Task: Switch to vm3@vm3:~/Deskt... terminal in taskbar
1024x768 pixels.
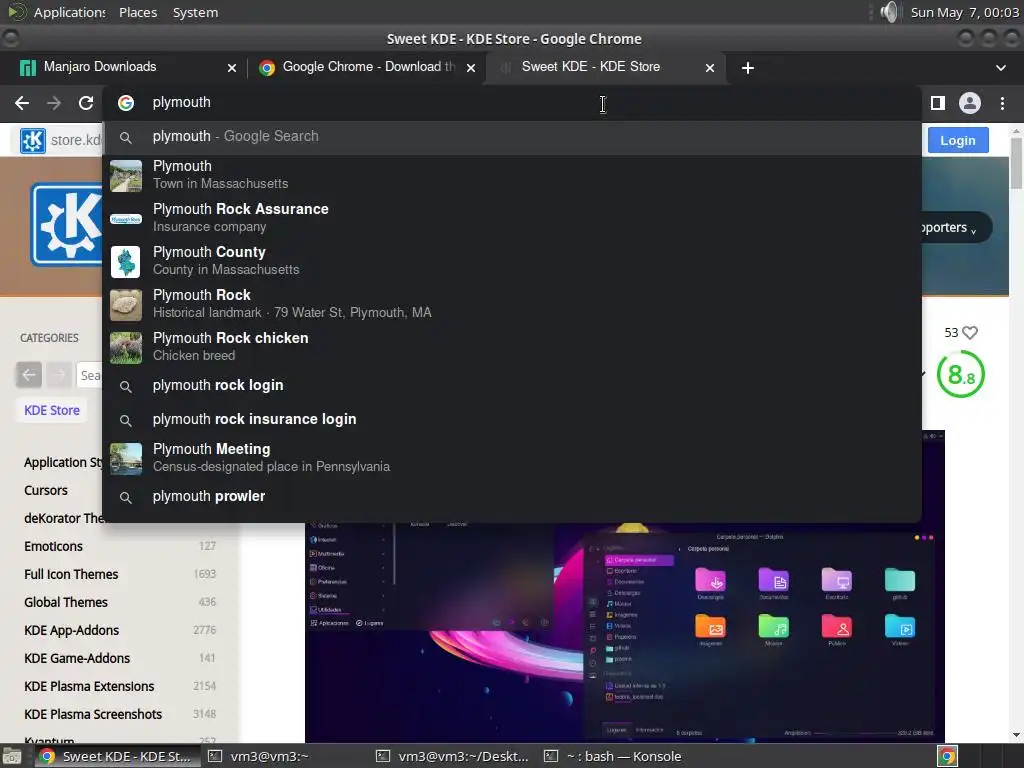Action: [x=453, y=757]
